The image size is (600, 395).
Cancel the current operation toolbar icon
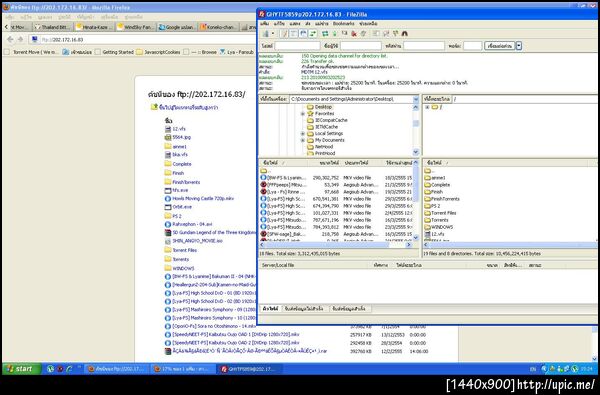tap(344, 34)
